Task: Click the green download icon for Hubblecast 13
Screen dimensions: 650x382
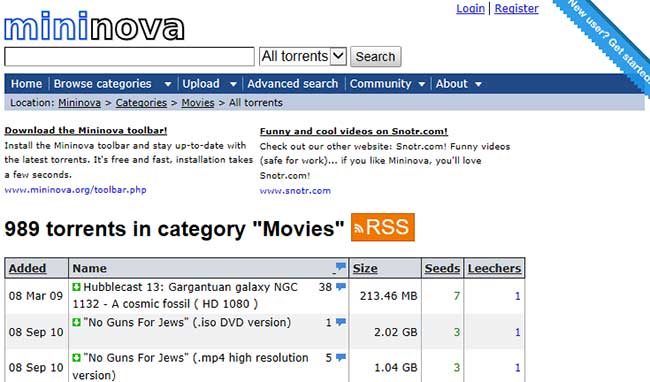Action: [x=76, y=287]
